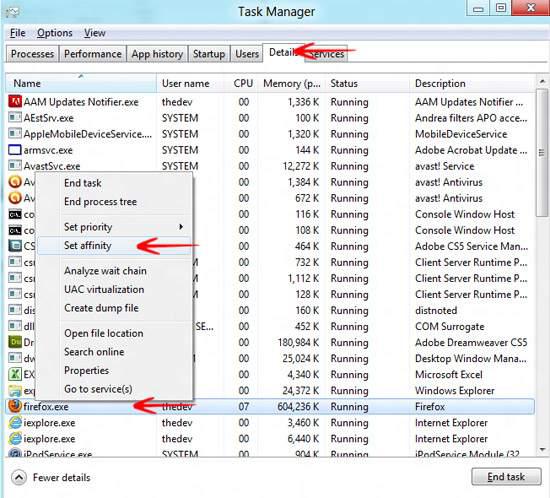
Task: Switch to the Performance tab
Action: (x=93, y=54)
